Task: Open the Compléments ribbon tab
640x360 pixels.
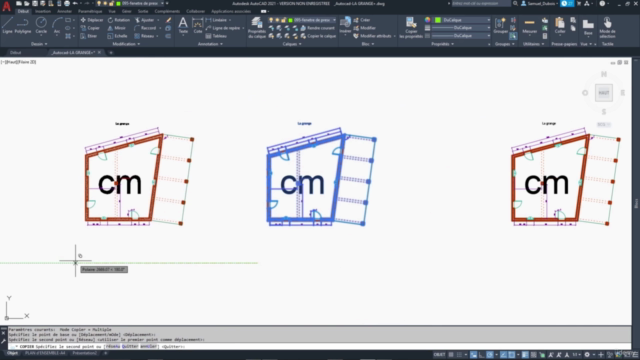Action: [167, 11]
